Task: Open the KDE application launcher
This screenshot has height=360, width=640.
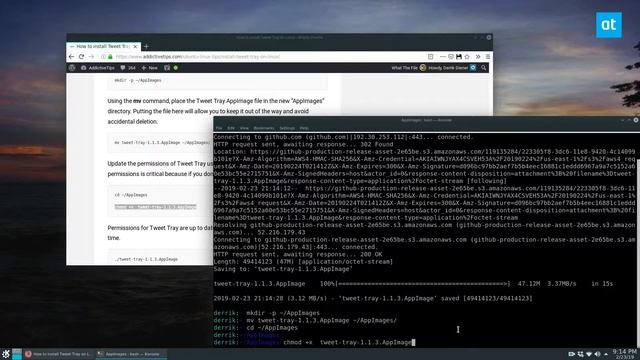Action: (x=6, y=354)
